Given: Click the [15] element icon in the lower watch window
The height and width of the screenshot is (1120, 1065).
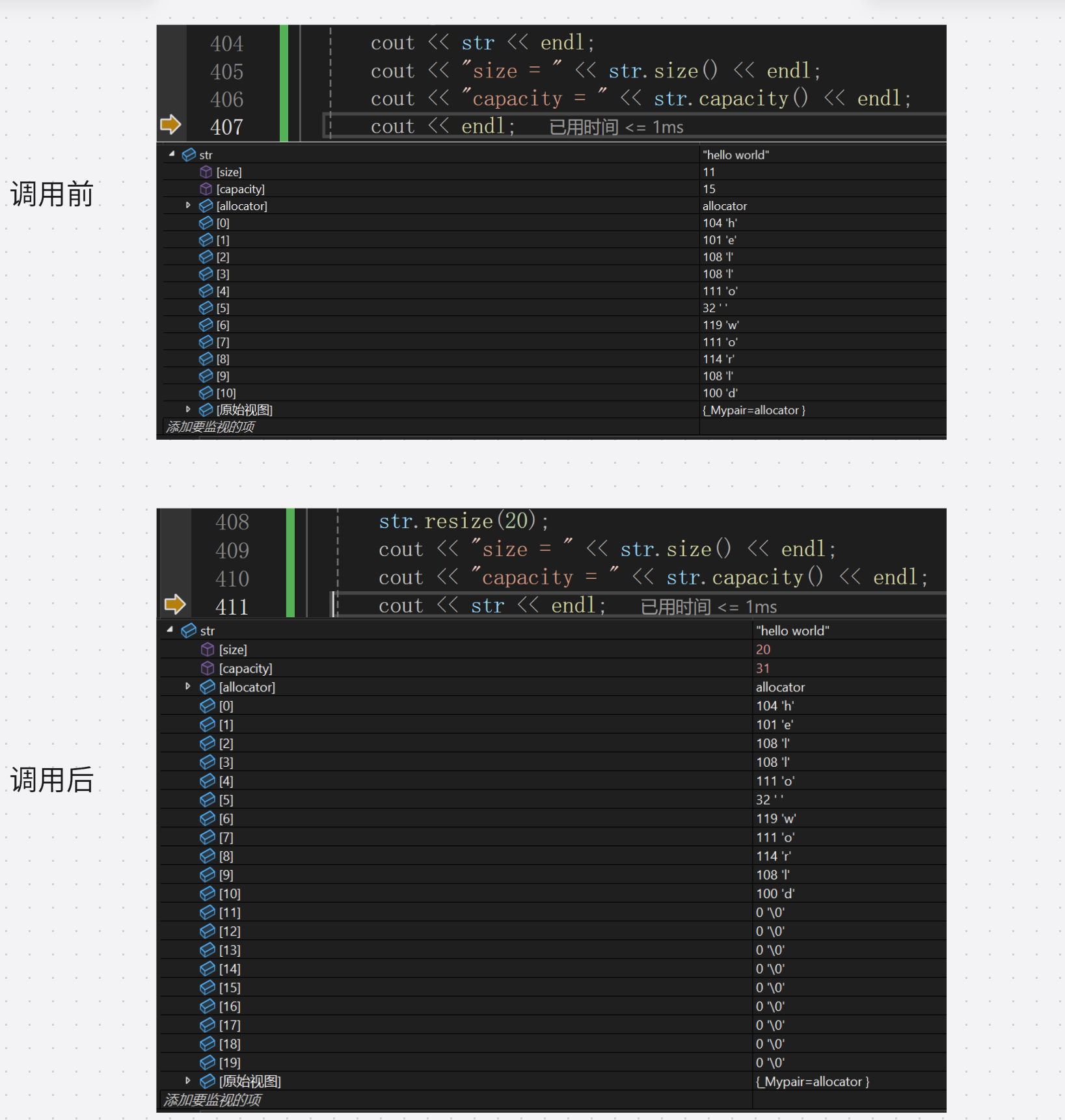Looking at the screenshot, I should [208, 987].
